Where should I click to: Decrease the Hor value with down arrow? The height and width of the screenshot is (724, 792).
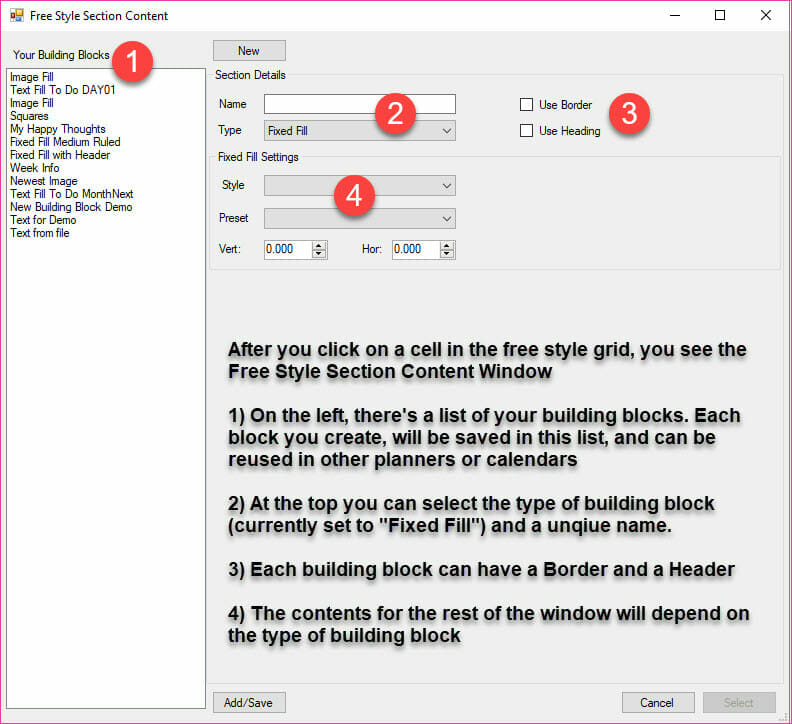tap(447, 254)
